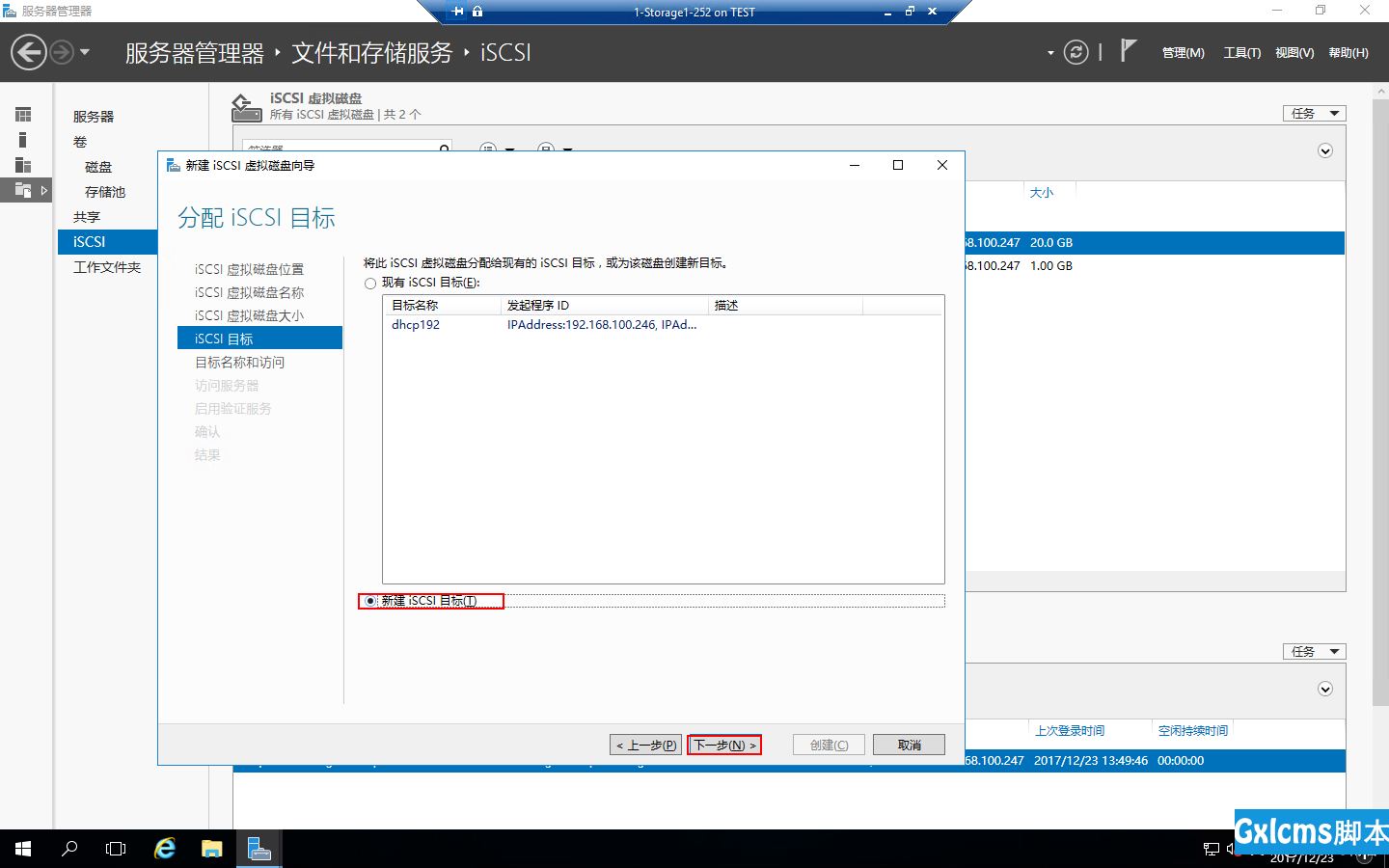This screenshot has height=868, width=1389.
Task: Click the all servers icon in sidebar
Action: pyautogui.click(x=23, y=165)
